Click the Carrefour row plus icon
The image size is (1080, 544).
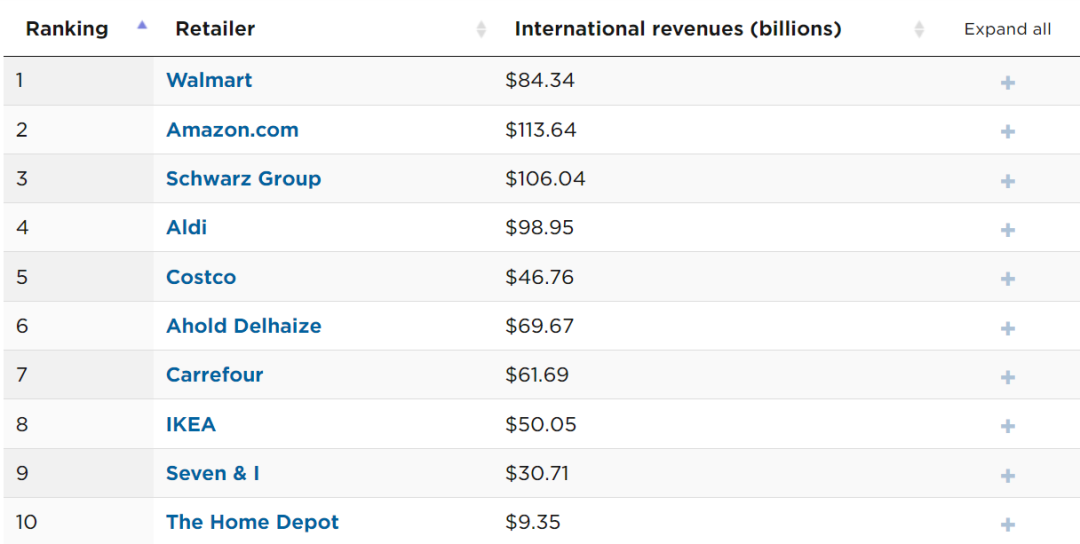point(1007,376)
